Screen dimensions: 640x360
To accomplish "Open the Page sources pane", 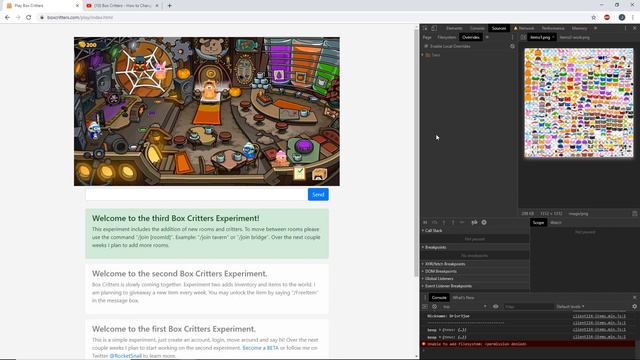I will [427, 37].
